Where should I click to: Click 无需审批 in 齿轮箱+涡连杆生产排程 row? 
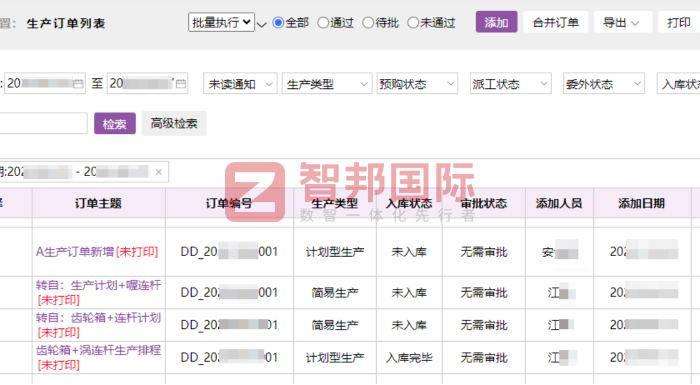click(484, 358)
